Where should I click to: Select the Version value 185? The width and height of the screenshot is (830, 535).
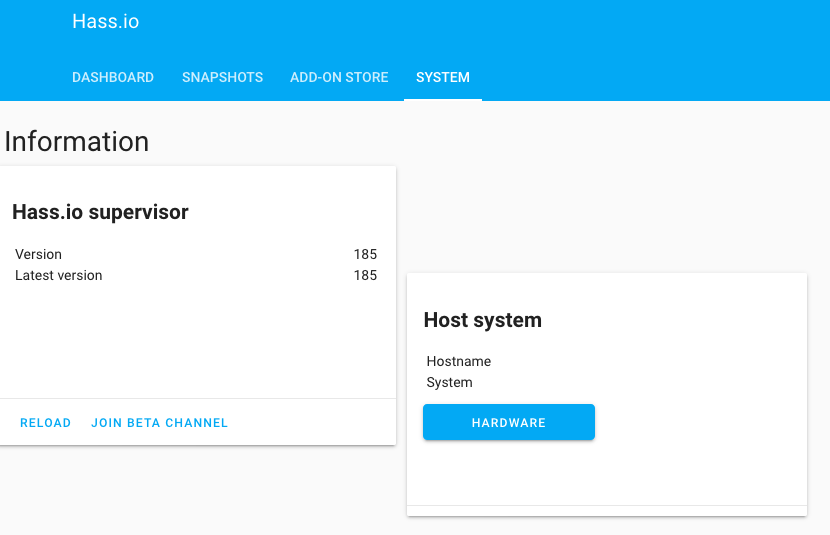(365, 255)
